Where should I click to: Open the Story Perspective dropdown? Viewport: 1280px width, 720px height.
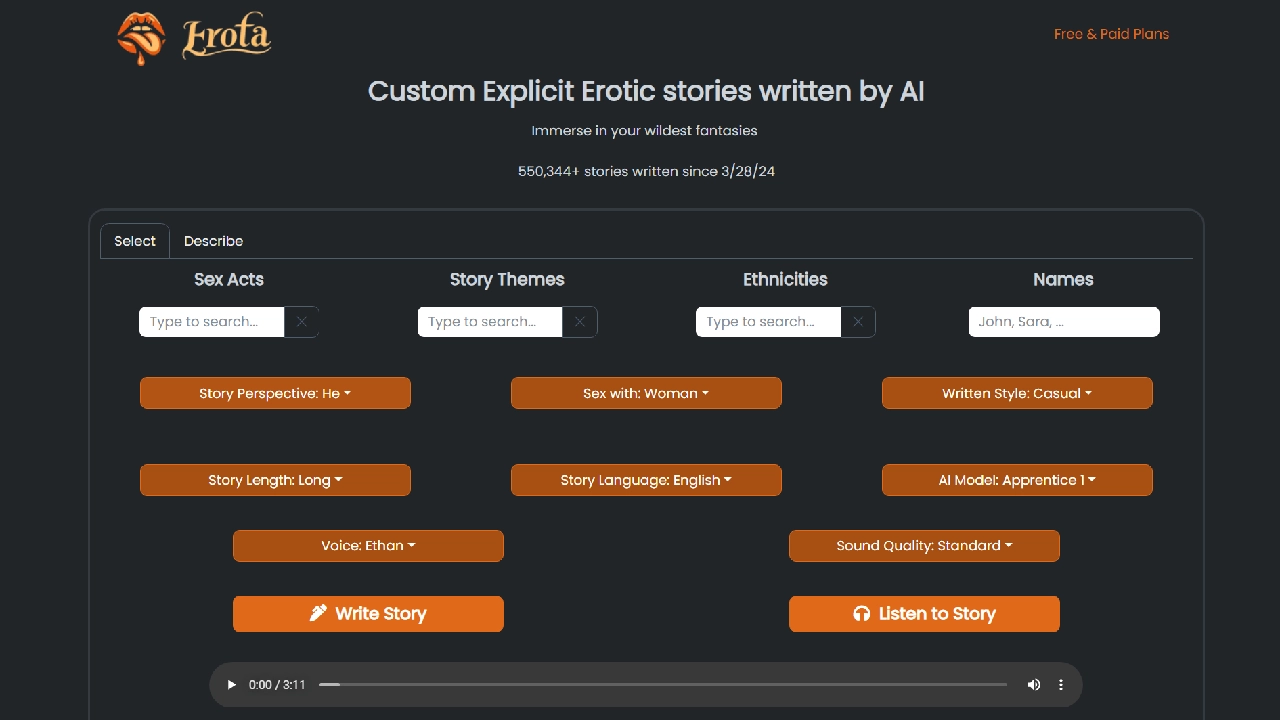275,393
